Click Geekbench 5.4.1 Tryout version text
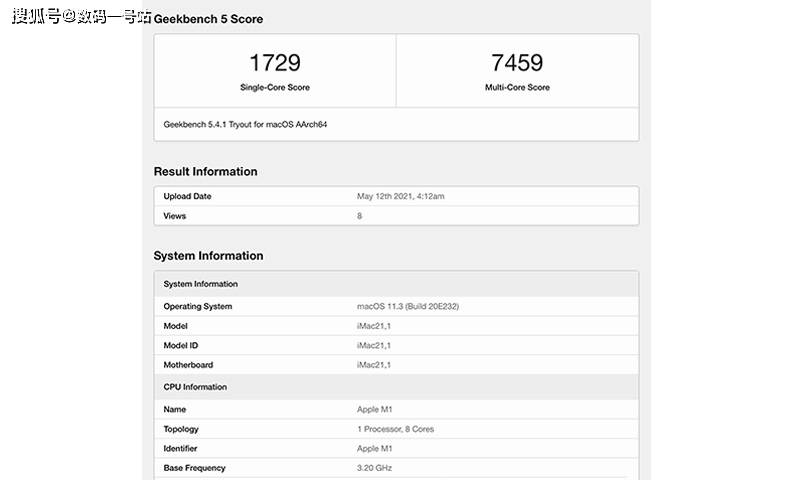This screenshot has height=480, width=790. click(245, 125)
